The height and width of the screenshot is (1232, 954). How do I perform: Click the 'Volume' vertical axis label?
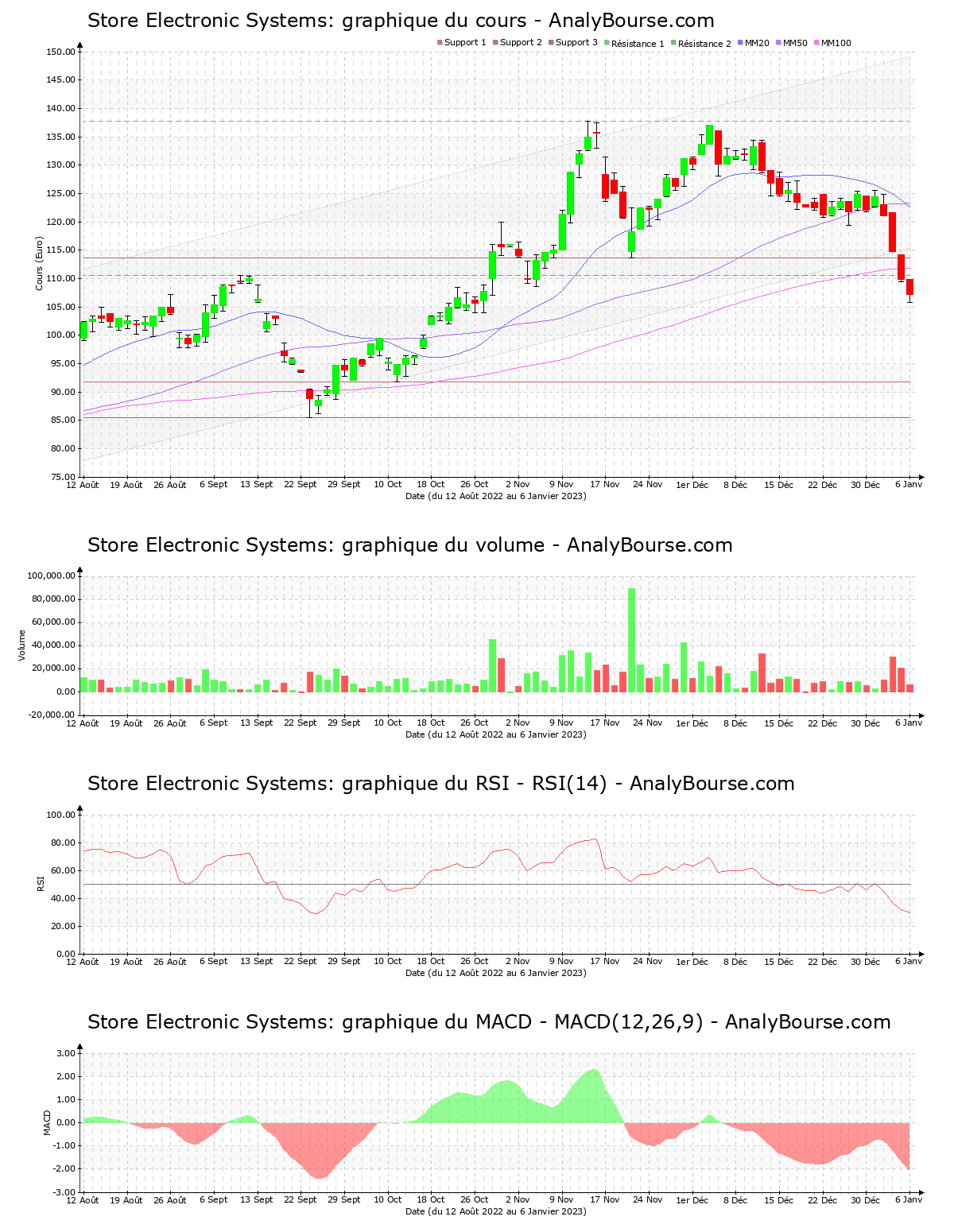pos(22,645)
